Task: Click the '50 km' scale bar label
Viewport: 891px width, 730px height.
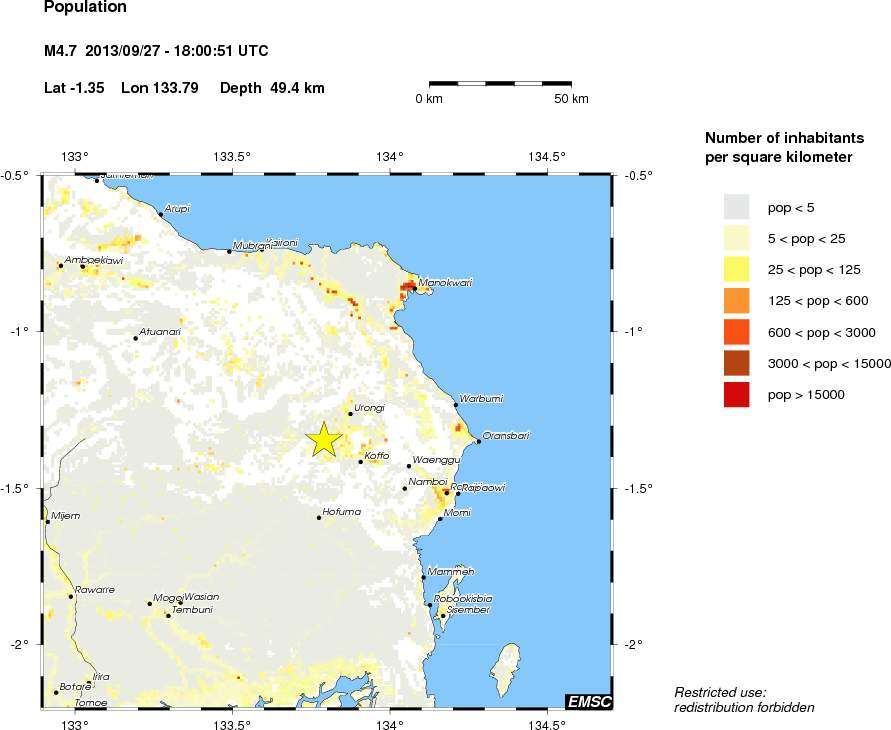Action: click(572, 99)
